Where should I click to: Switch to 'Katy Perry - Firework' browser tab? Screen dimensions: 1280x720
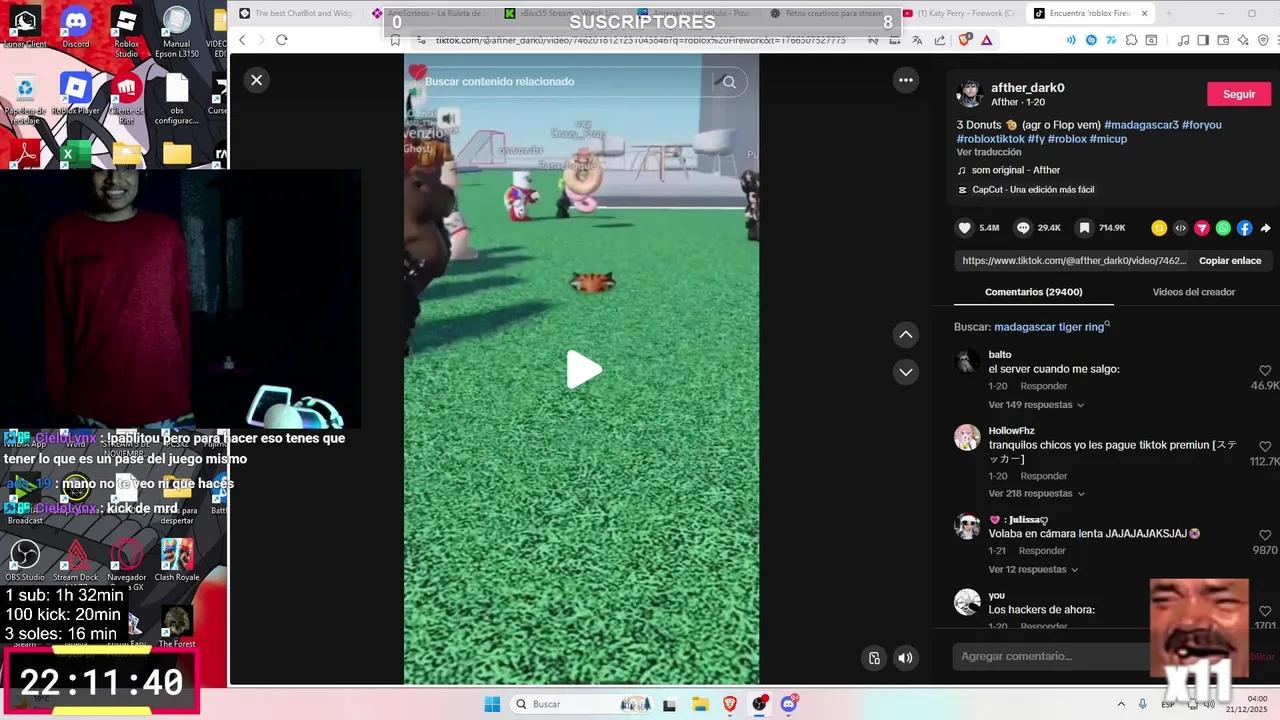tap(960, 14)
